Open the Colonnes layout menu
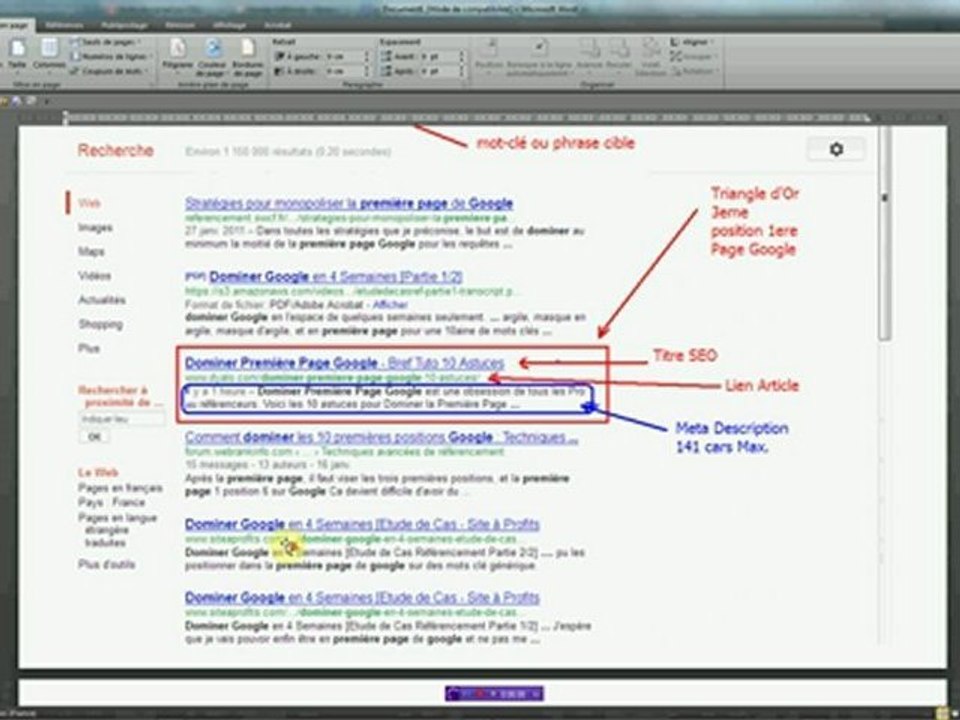Image resolution: width=960 pixels, height=720 pixels. [x=49, y=55]
